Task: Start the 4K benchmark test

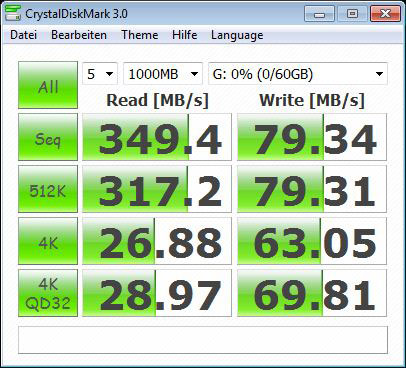Action: [48, 241]
